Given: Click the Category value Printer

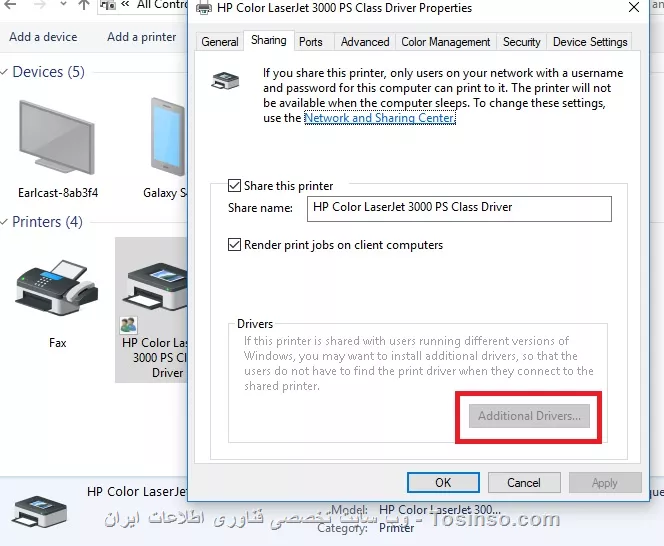Looking at the screenshot, I should (396, 528).
